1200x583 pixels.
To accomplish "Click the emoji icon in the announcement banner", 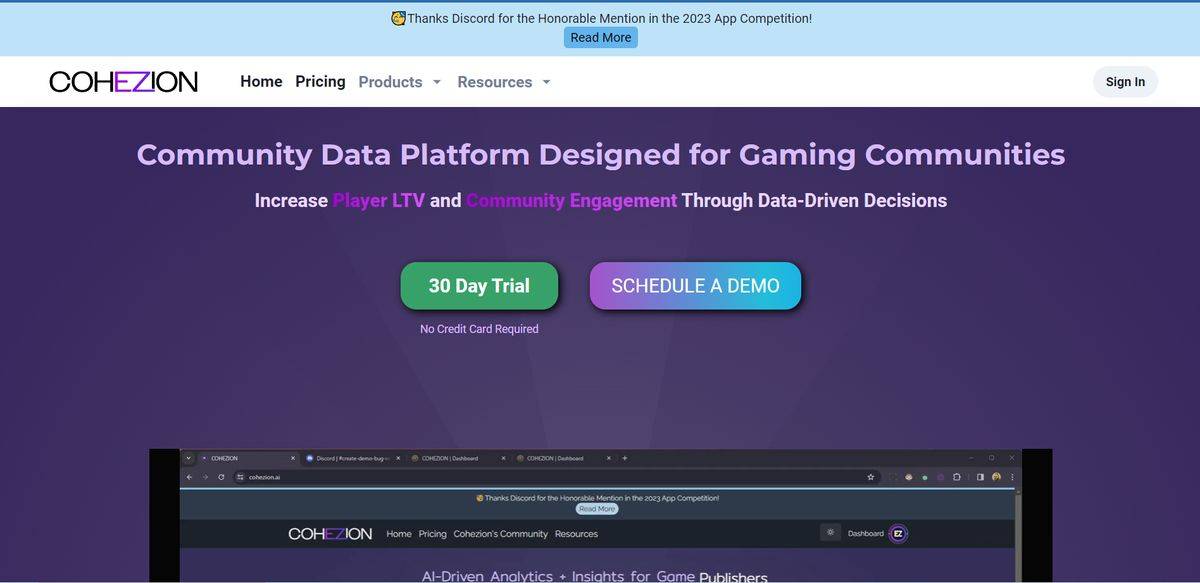I will click(x=398, y=18).
